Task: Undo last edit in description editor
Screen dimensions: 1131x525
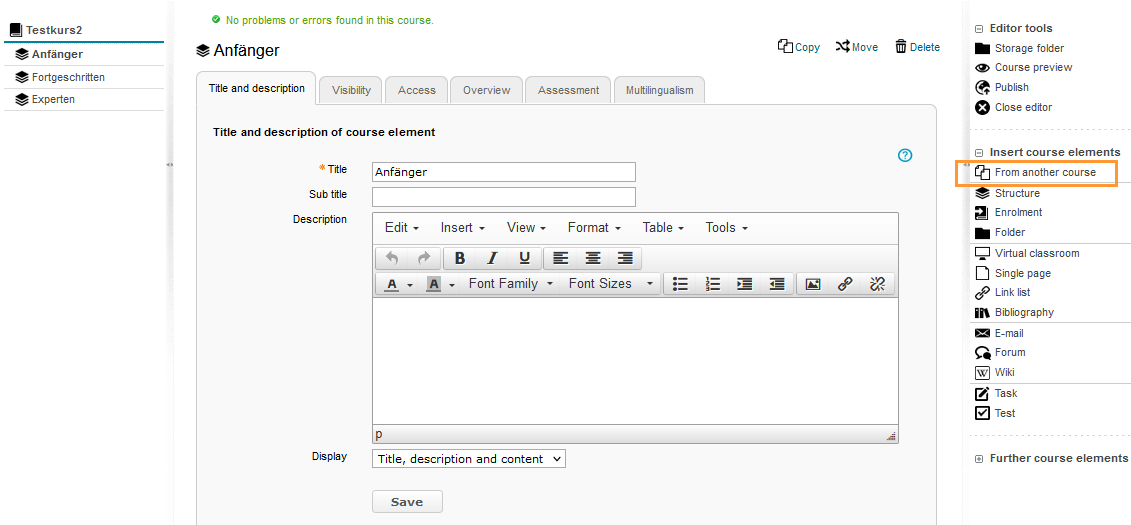Action: (392, 258)
